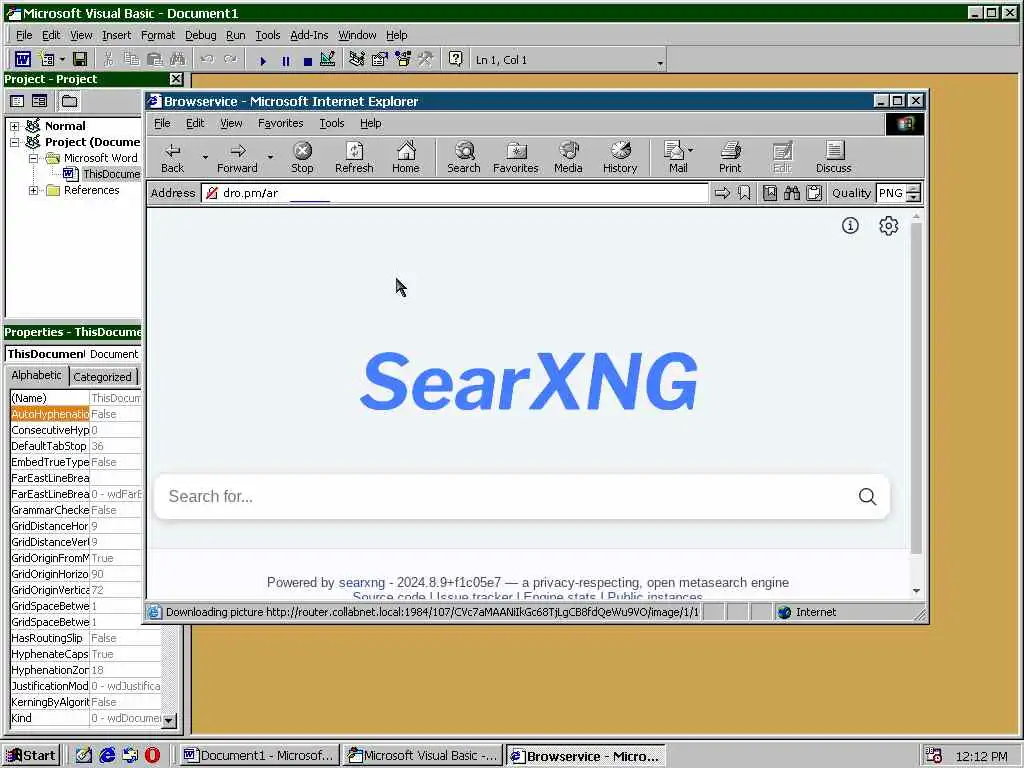
Task: Click the IE Media toolbar button
Action: (x=568, y=158)
